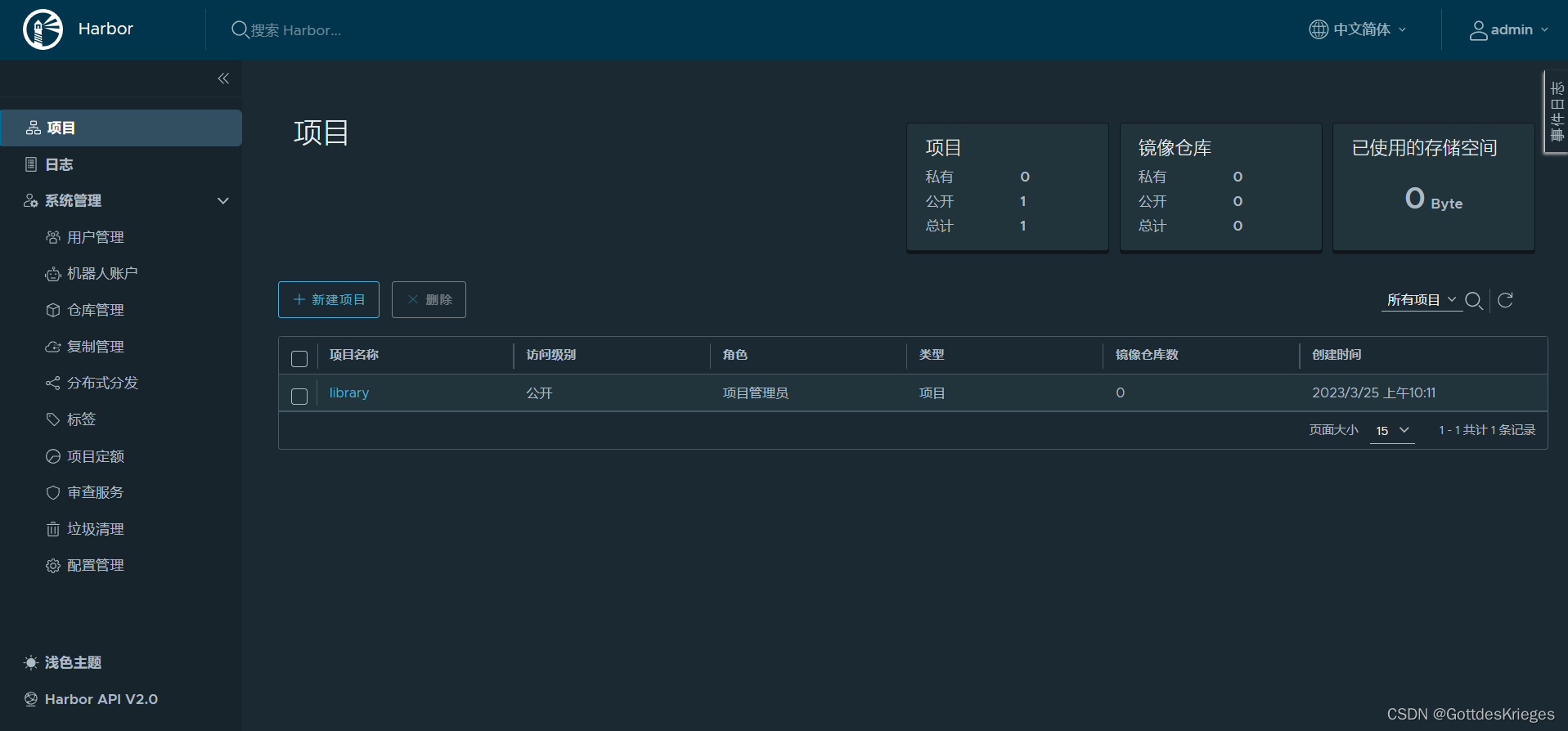Click the 项目定额 quota icon
Viewport: 1568px width, 731px height.
[53, 456]
